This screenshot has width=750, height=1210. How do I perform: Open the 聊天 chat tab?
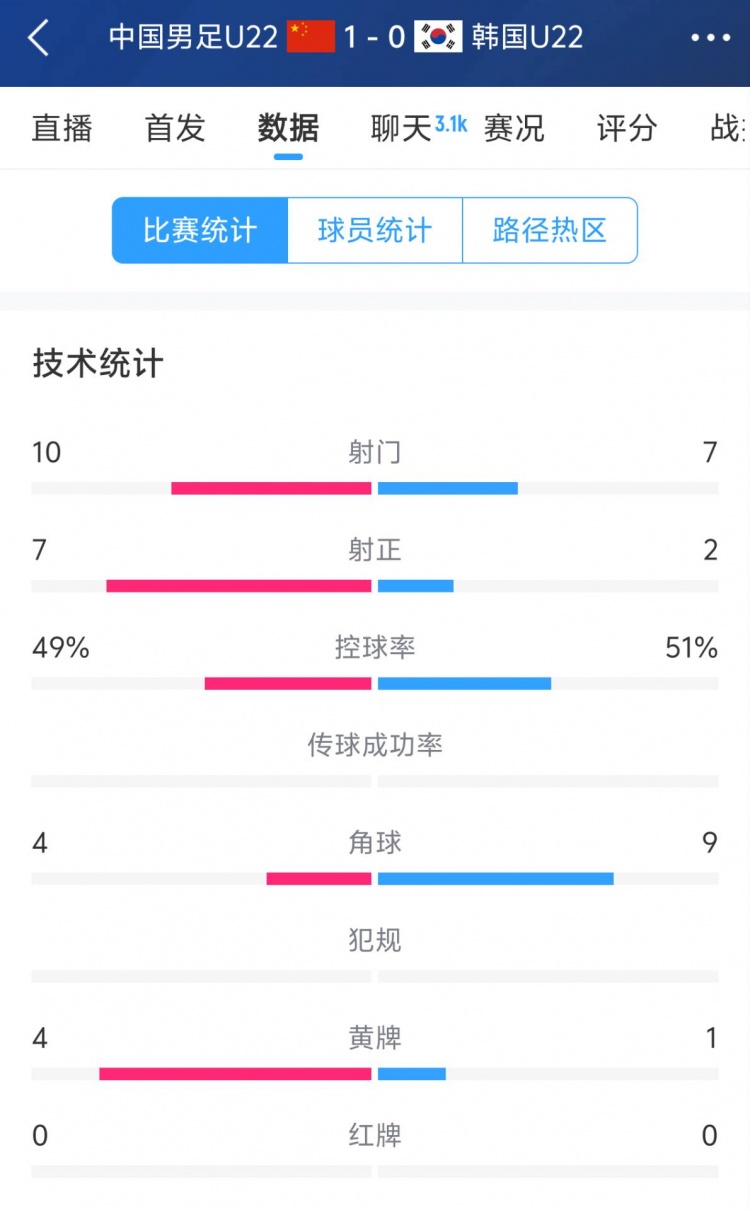[401, 128]
